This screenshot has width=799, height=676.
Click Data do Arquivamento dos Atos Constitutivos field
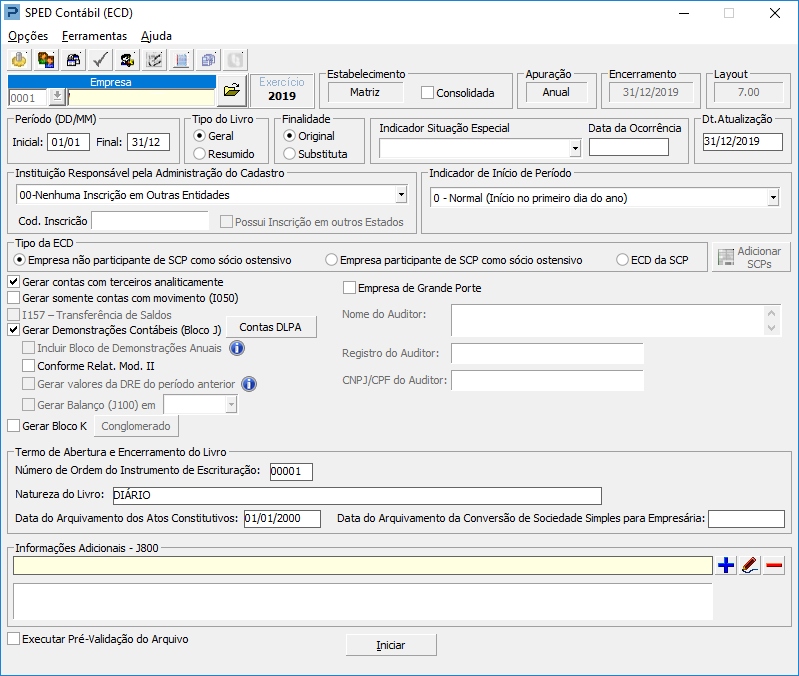pos(282,519)
